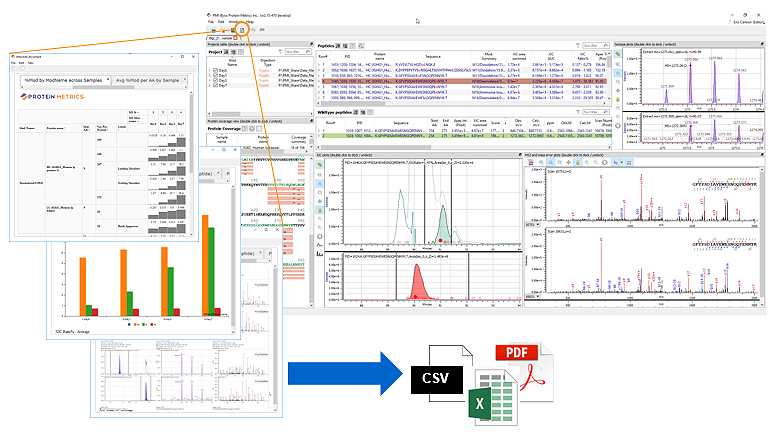This screenshot has height=432, width=774.
Task: Click the red grid icon ending MS2 toolbar
Action: click(629, 162)
